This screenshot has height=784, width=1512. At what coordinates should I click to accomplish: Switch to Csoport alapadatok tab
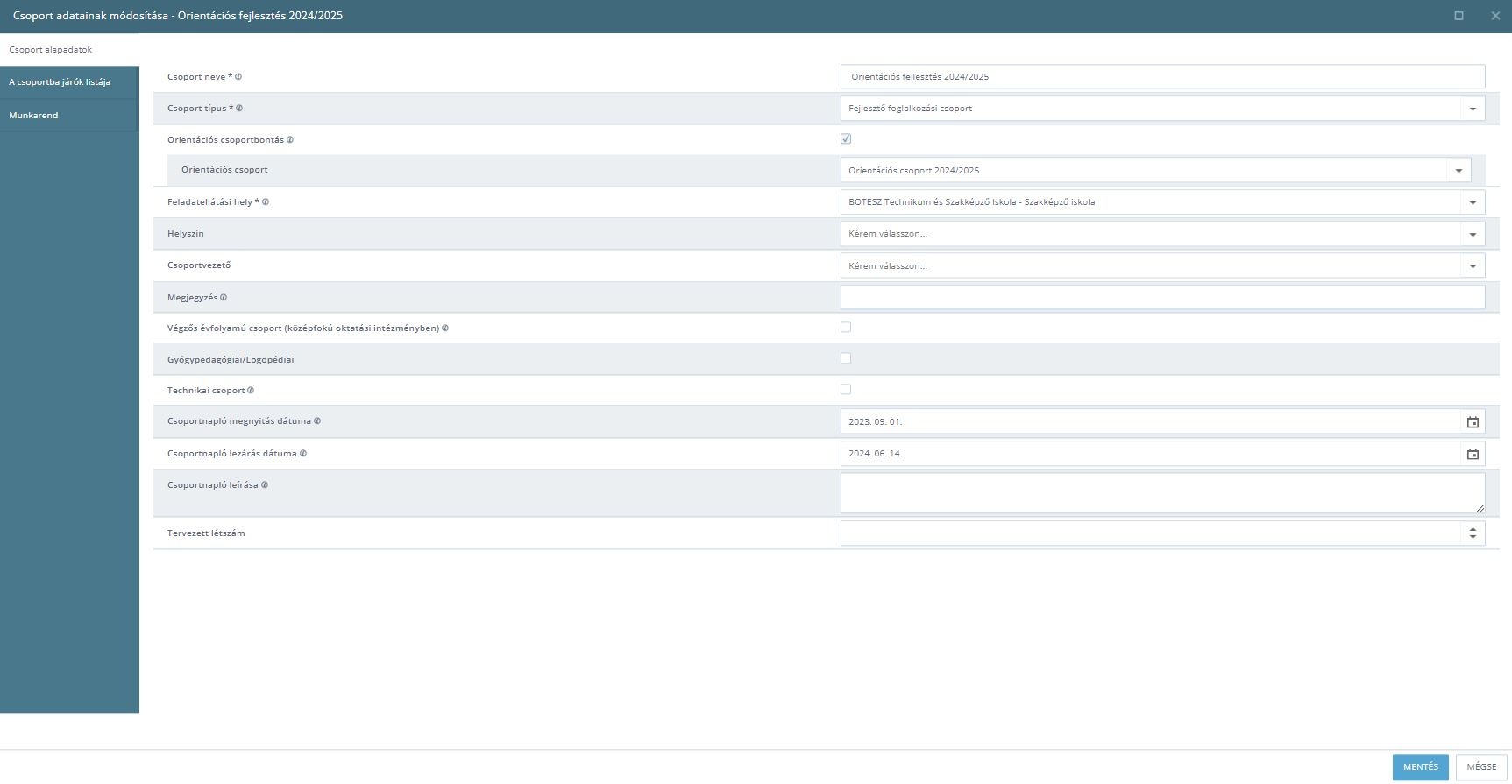69,50
